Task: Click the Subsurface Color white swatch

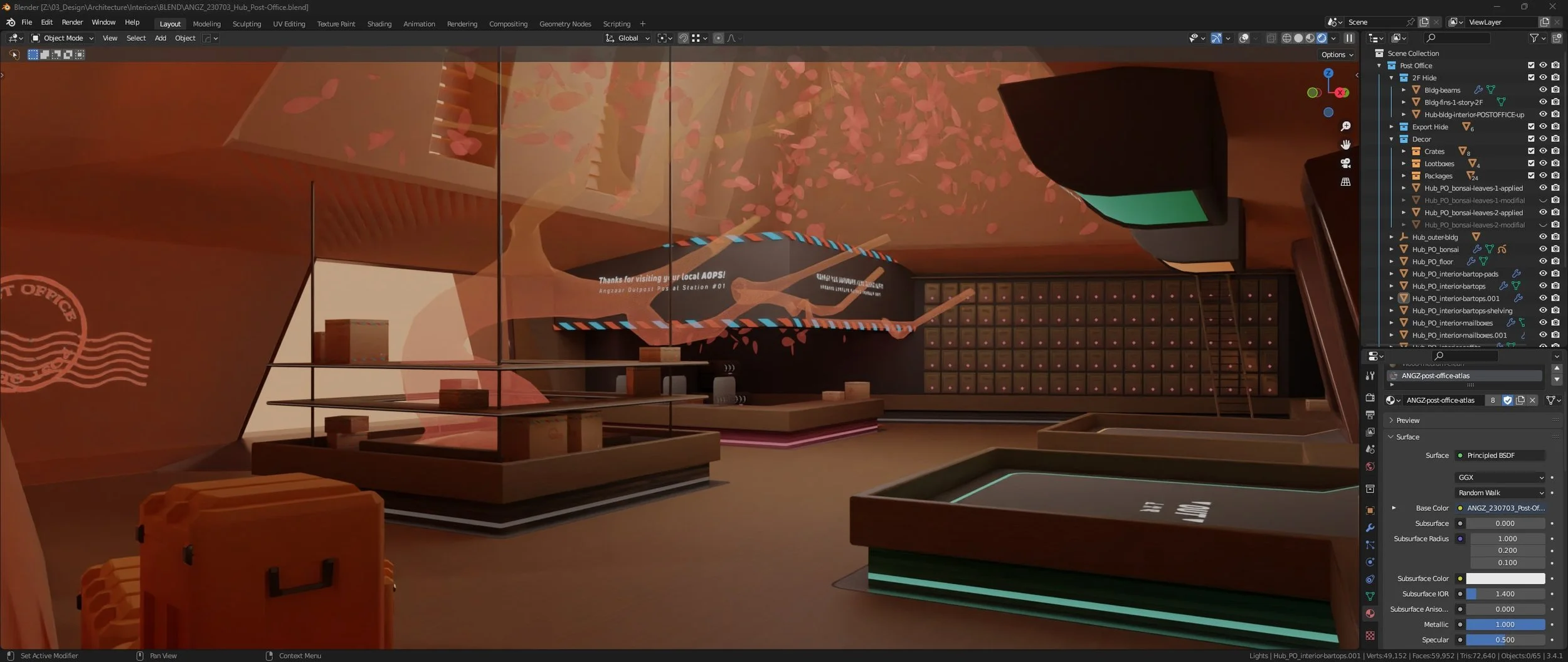Action: [x=1505, y=579]
